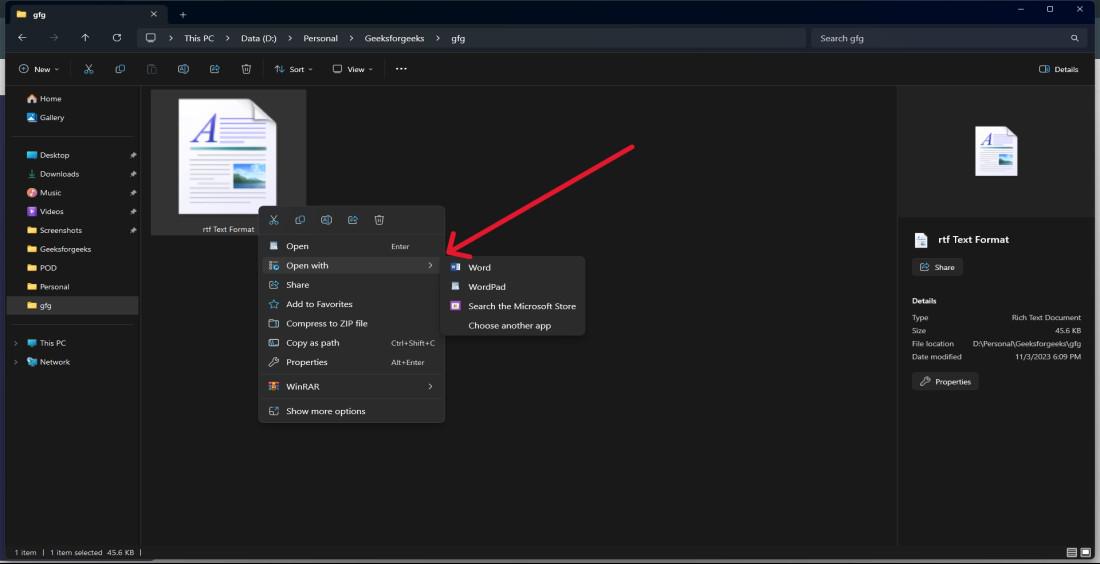Open a new tab with the plus button
This screenshot has width=1100, height=564.
click(x=182, y=14)
